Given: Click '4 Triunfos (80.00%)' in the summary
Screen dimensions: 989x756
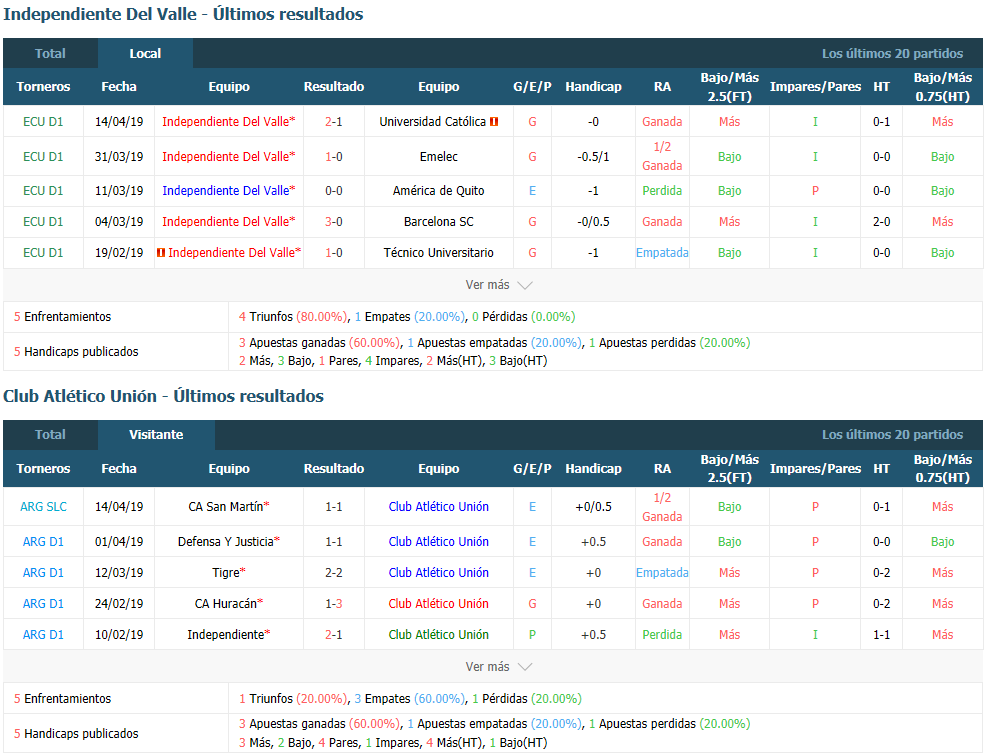Looking at the screenshot, I should [293, 317].
